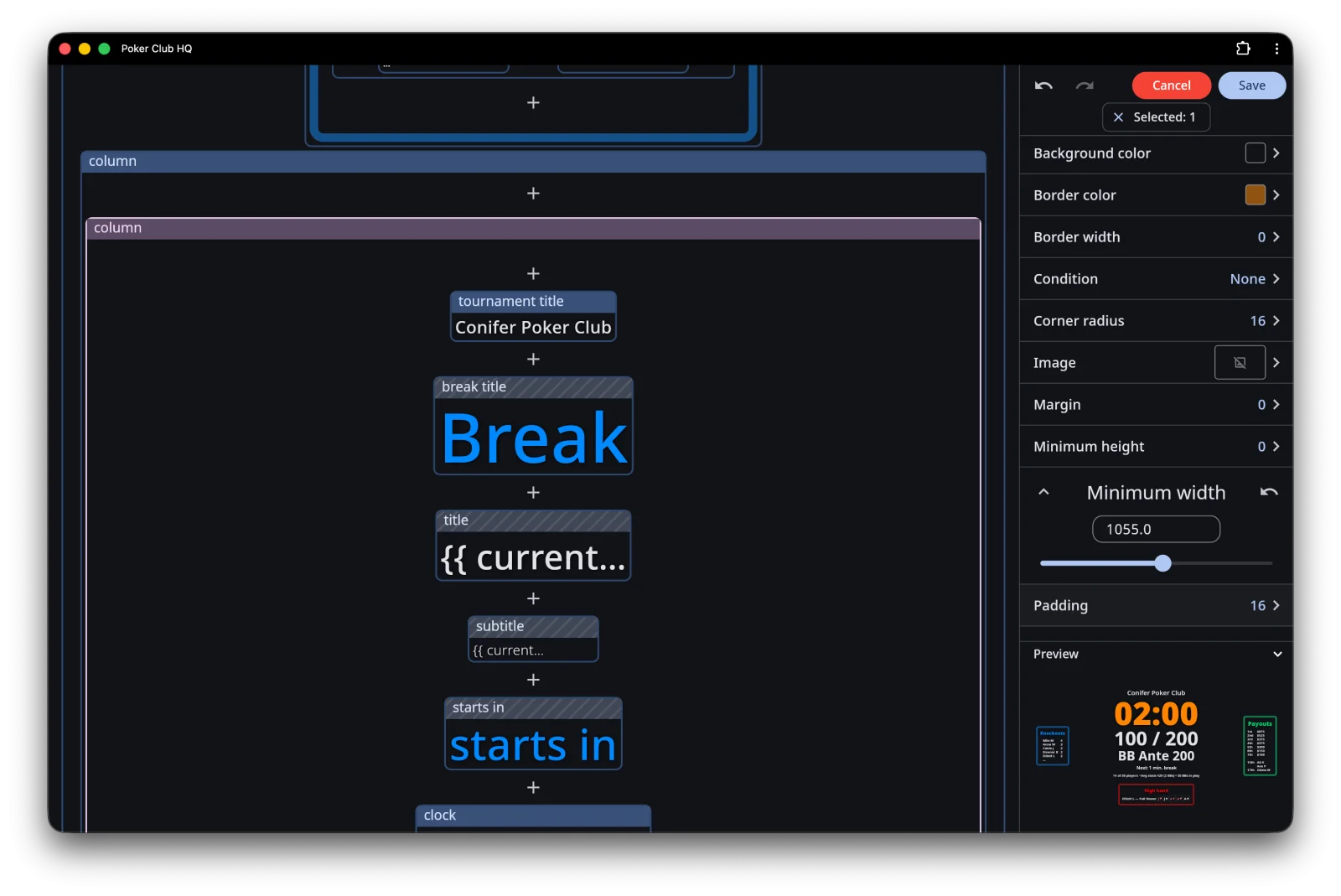Click the Conifer Poker Club text
Viewport: 1341px width, 896px height.
[533, 328]
